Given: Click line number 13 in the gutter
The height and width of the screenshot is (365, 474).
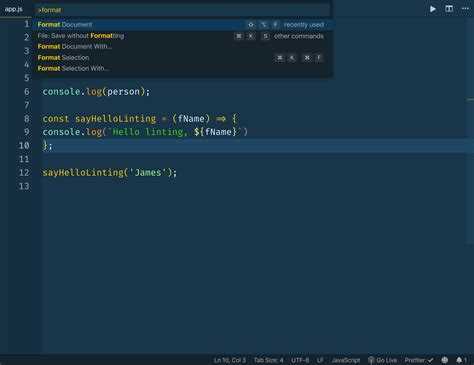Looking at the screenshot, I should click(x=24, y=186).
